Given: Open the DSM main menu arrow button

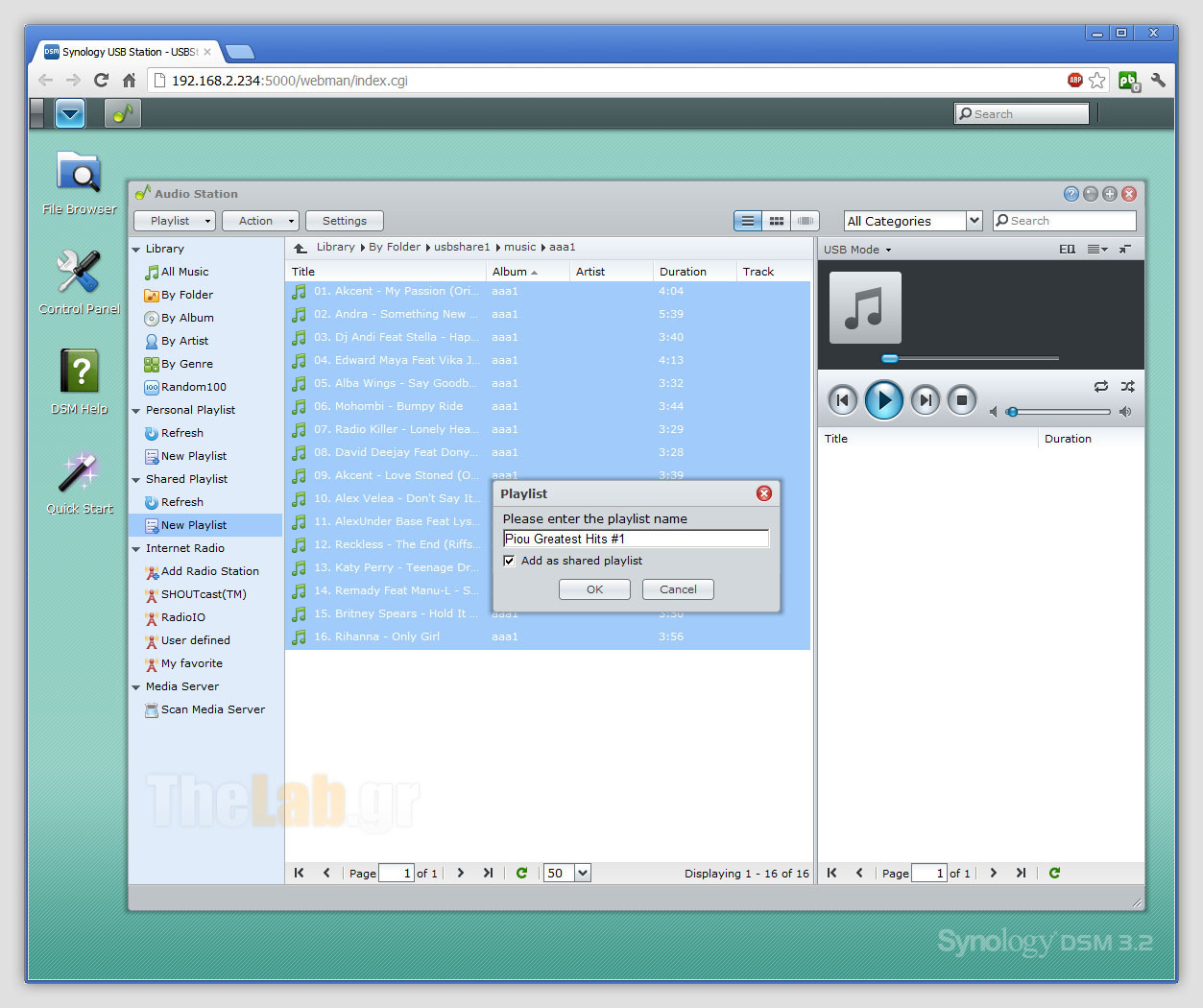Looking at the screenshot, I should click(x=70, y=113).
